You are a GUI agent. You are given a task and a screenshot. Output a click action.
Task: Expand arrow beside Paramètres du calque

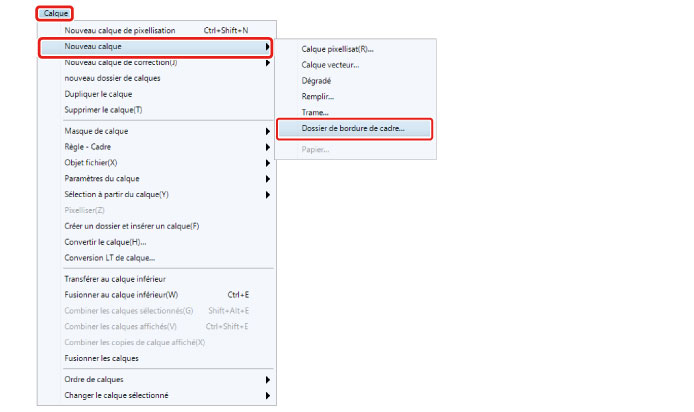pos(267,179)
